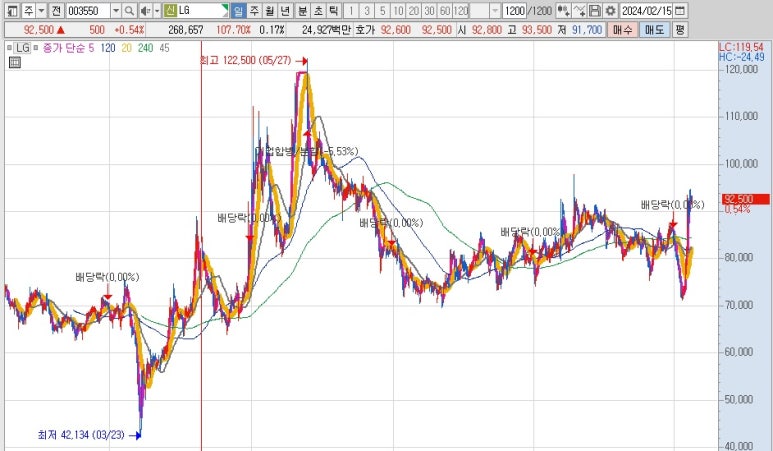
Task: Click the speaker sound icon
Action: (146, 10)
